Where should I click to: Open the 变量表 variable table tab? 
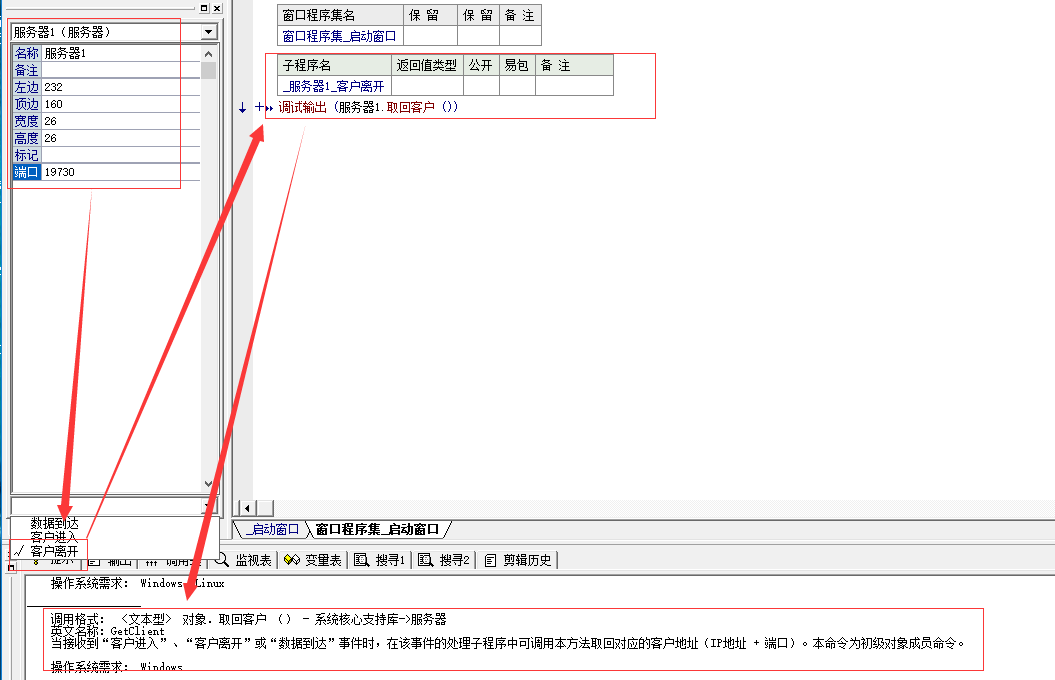tap(313, 560)
